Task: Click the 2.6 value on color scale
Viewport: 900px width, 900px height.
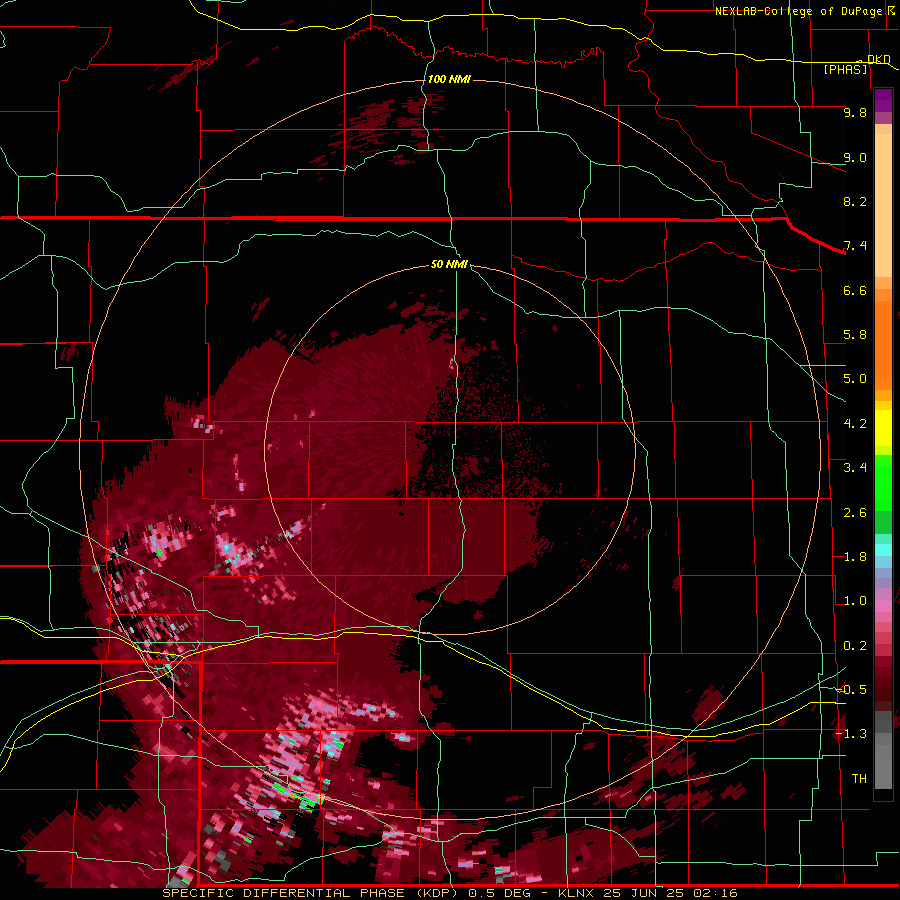Action: (855, 513)
